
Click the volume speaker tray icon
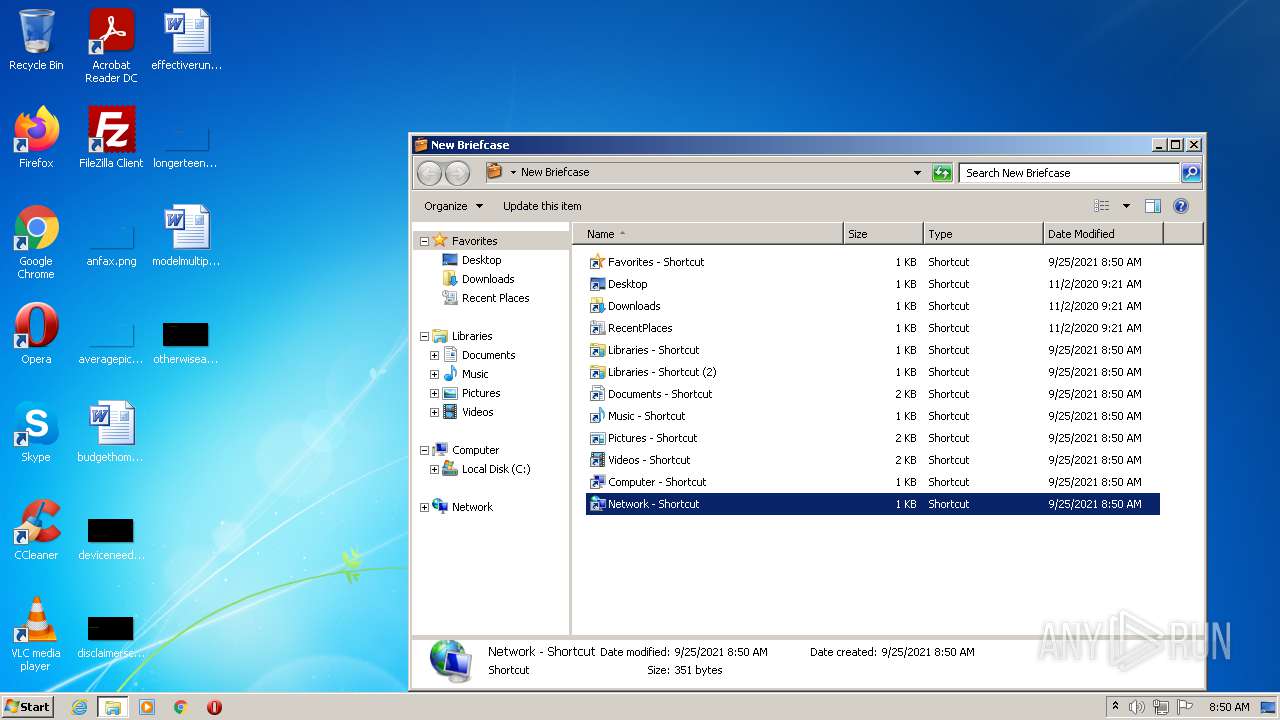tap(1136, 707)
